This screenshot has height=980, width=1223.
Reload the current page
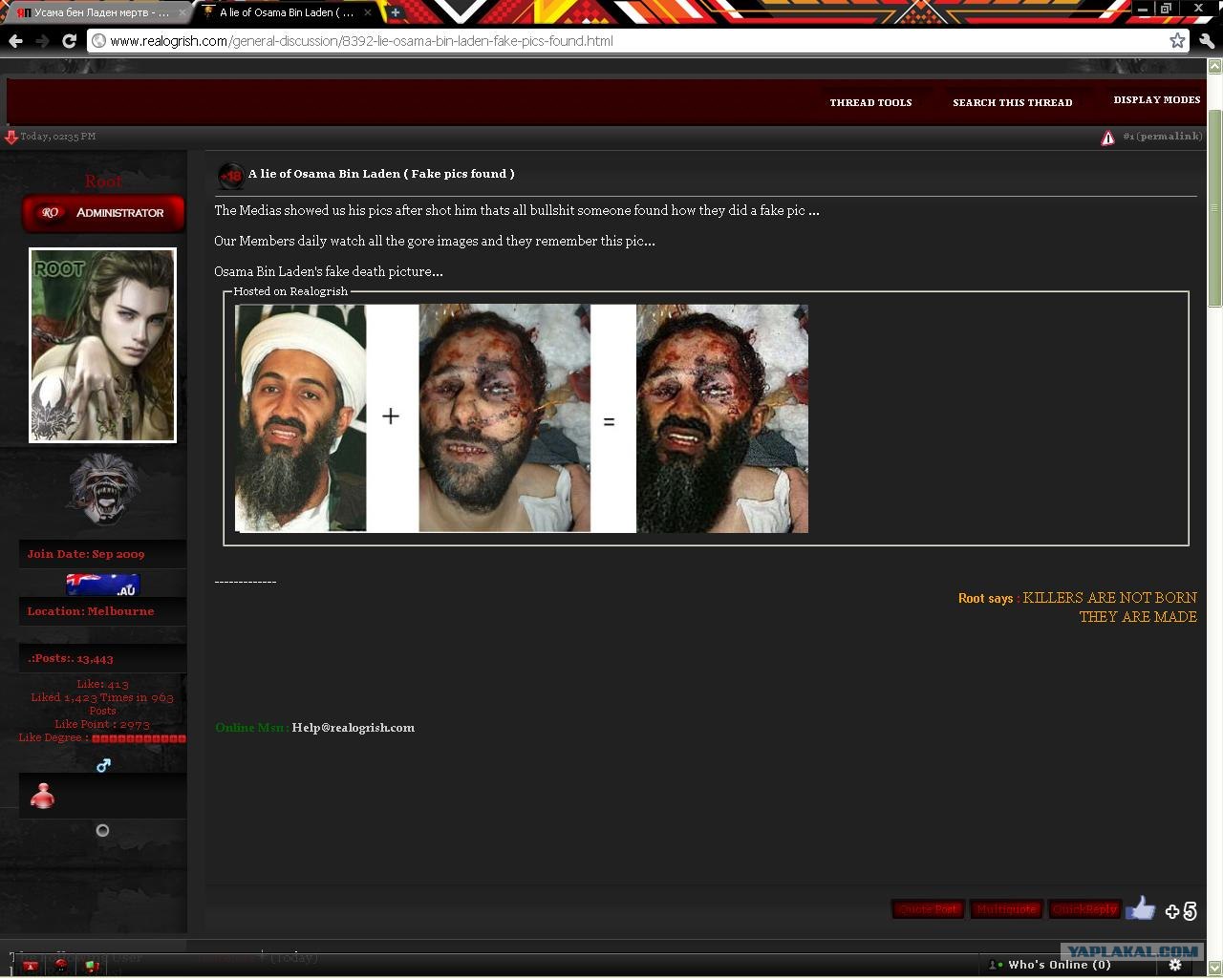[x=69, y=41]
